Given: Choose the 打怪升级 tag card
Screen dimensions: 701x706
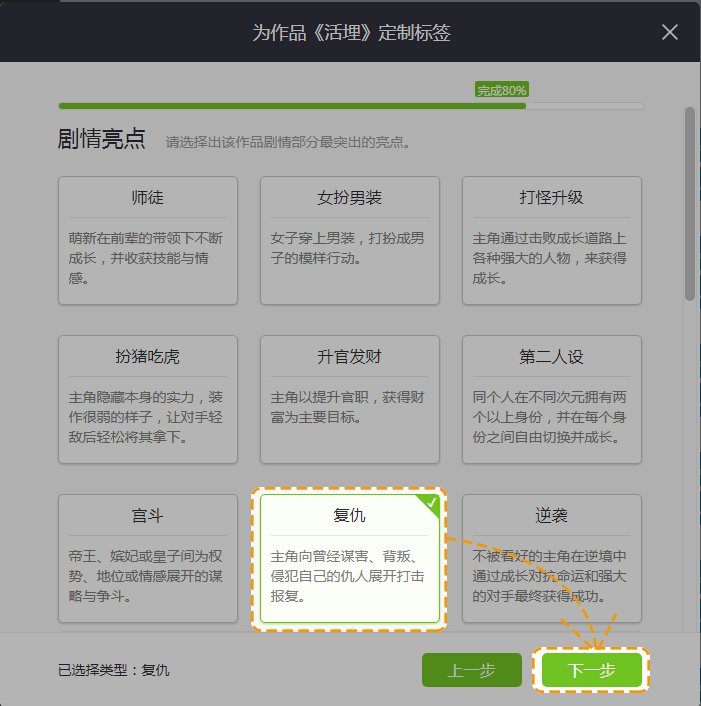Looking at the screenshot, I should (x=552, y=240).
